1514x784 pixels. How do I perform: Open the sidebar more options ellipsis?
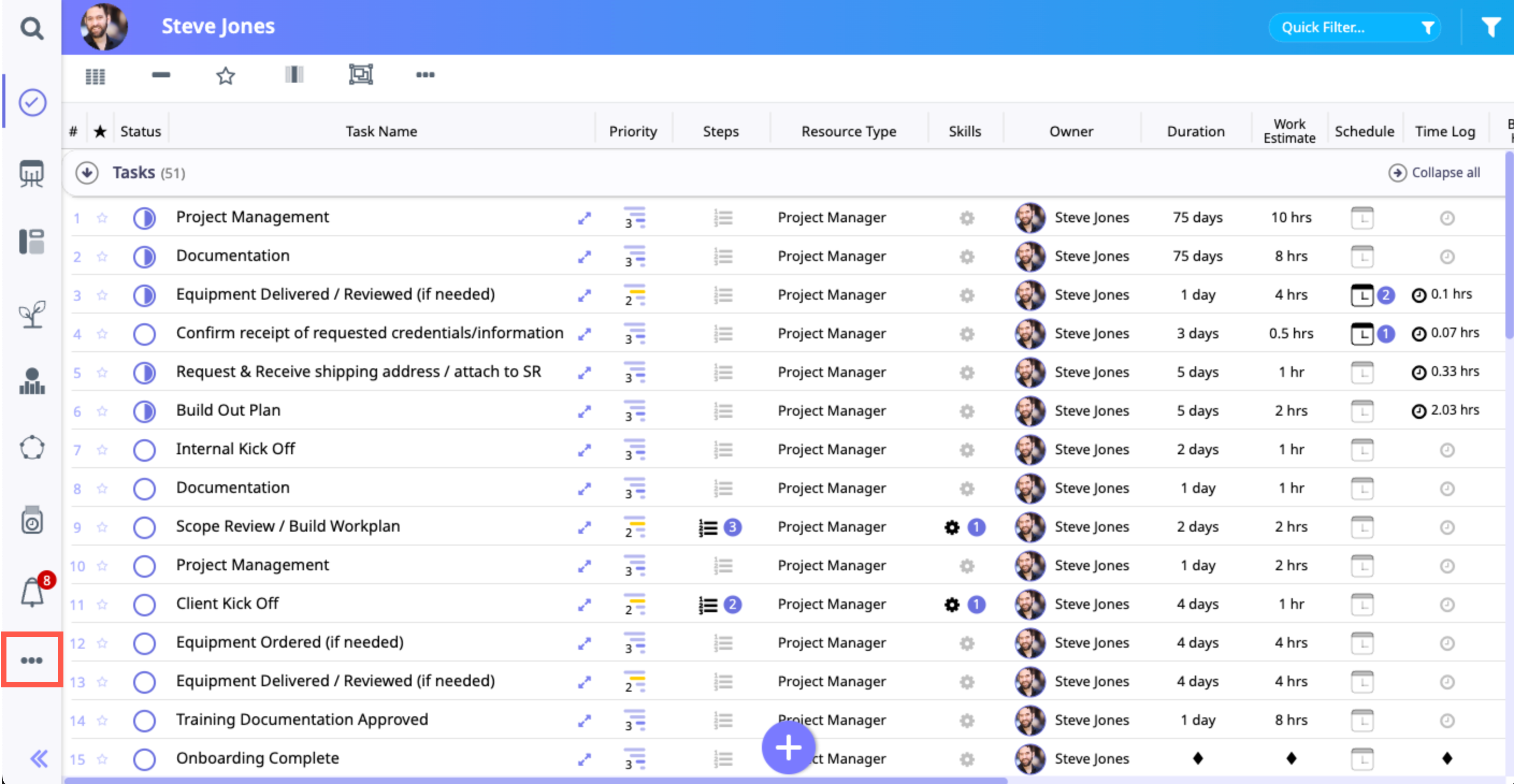tap(32, 660)
